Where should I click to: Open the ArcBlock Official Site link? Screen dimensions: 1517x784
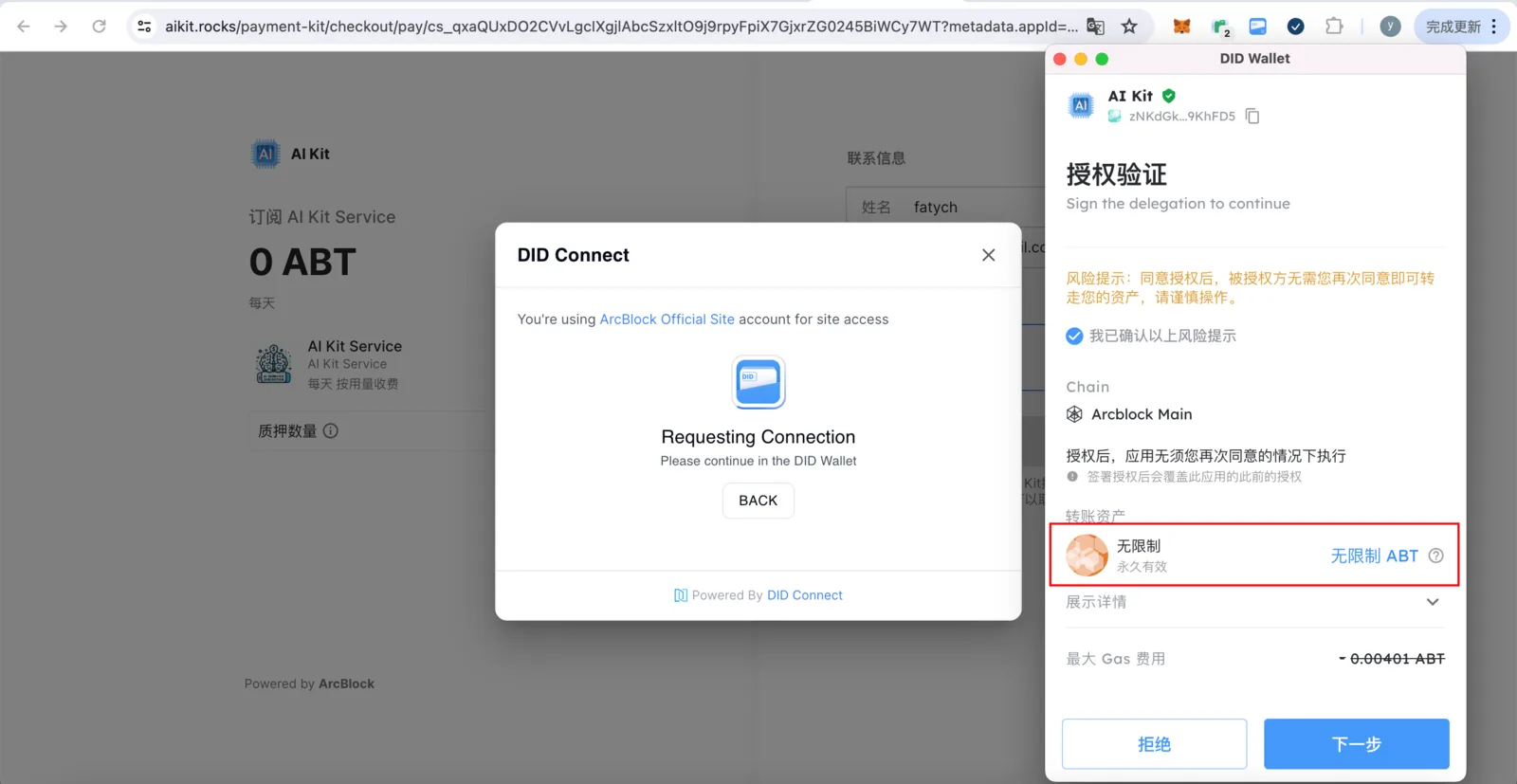pos(667,319)
